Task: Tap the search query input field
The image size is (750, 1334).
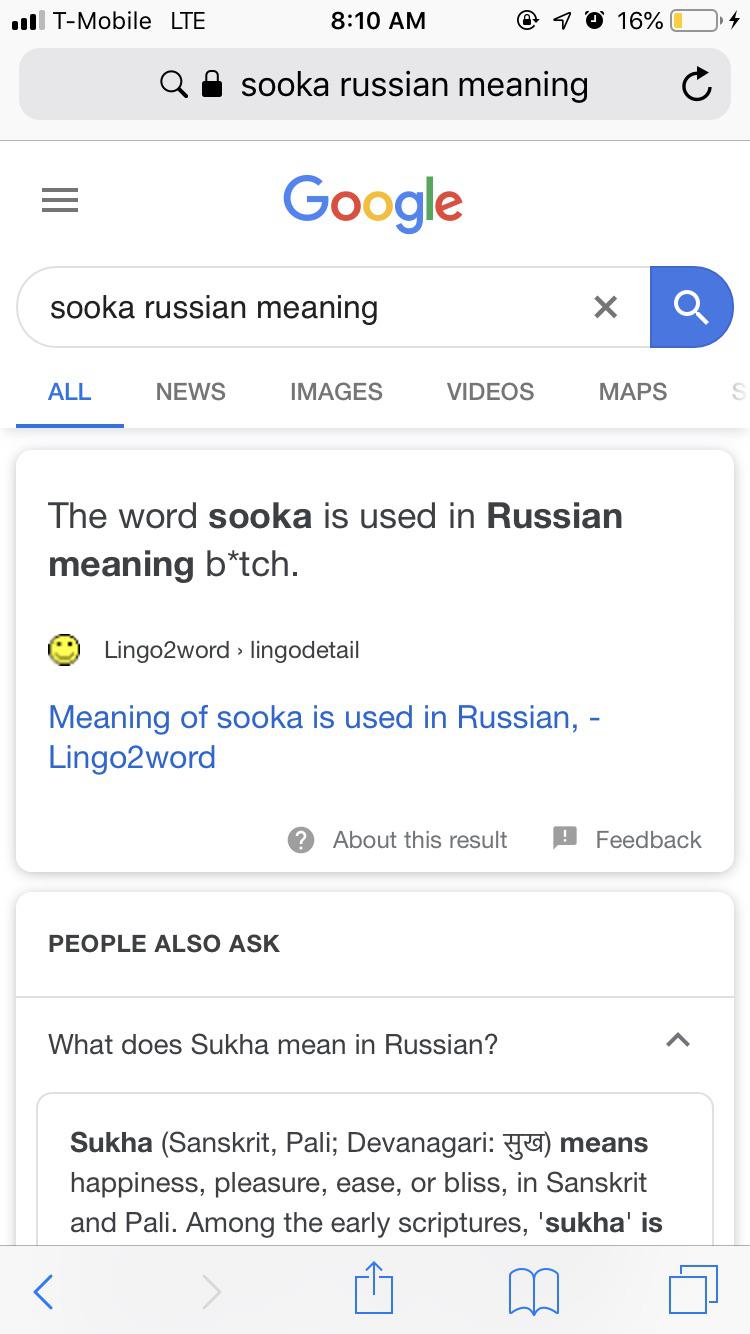Action: tap(300, 307)
